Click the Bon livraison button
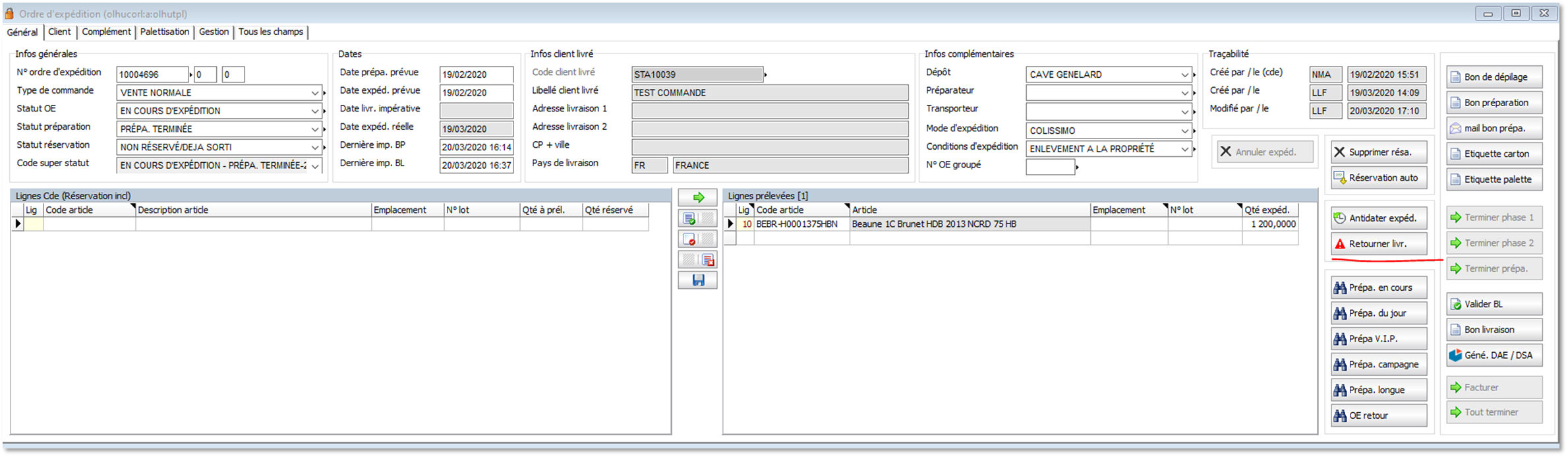The image size is (1568, 457). 1494,330
